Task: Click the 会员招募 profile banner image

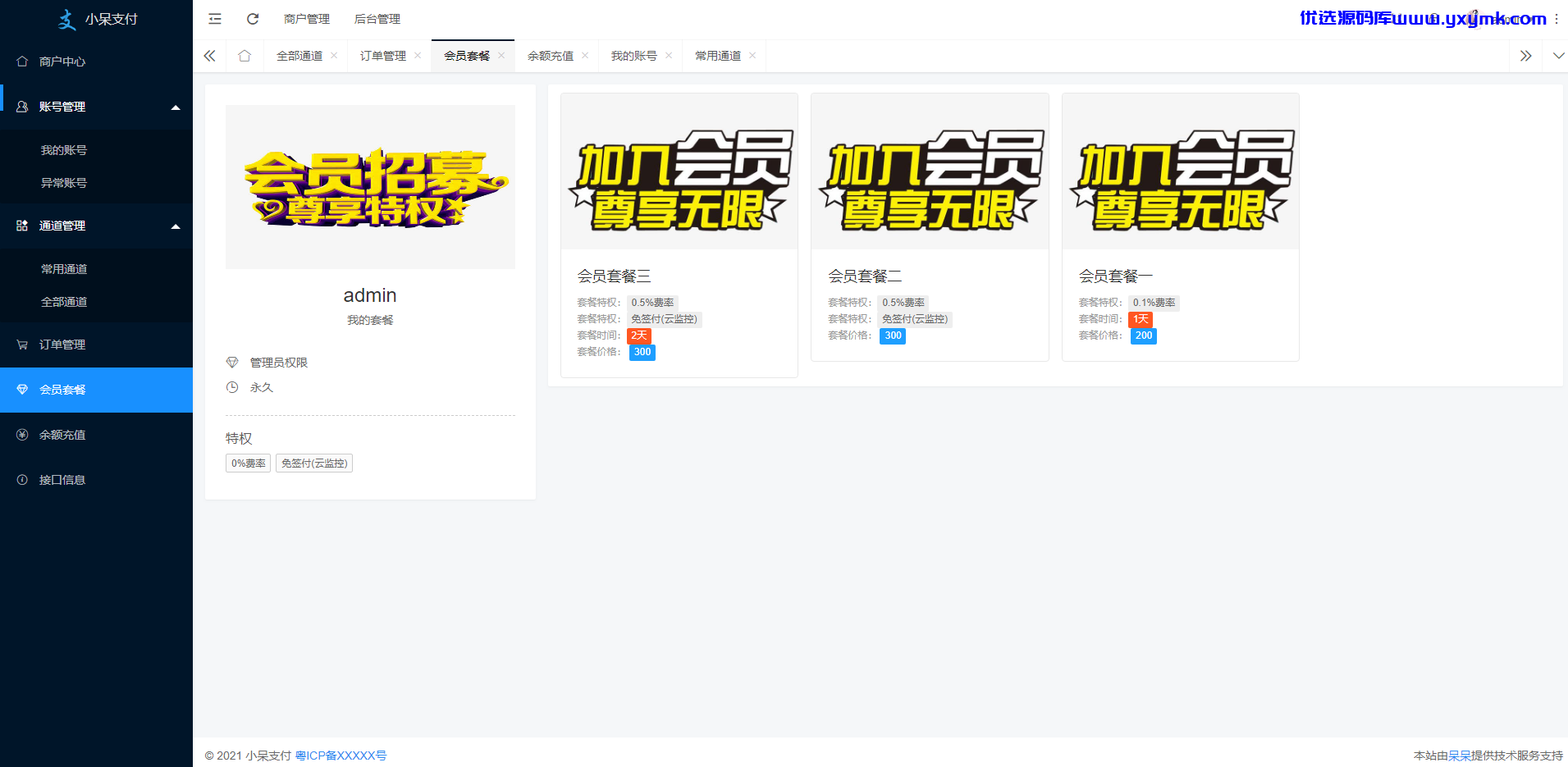Action: coord(370,187)
